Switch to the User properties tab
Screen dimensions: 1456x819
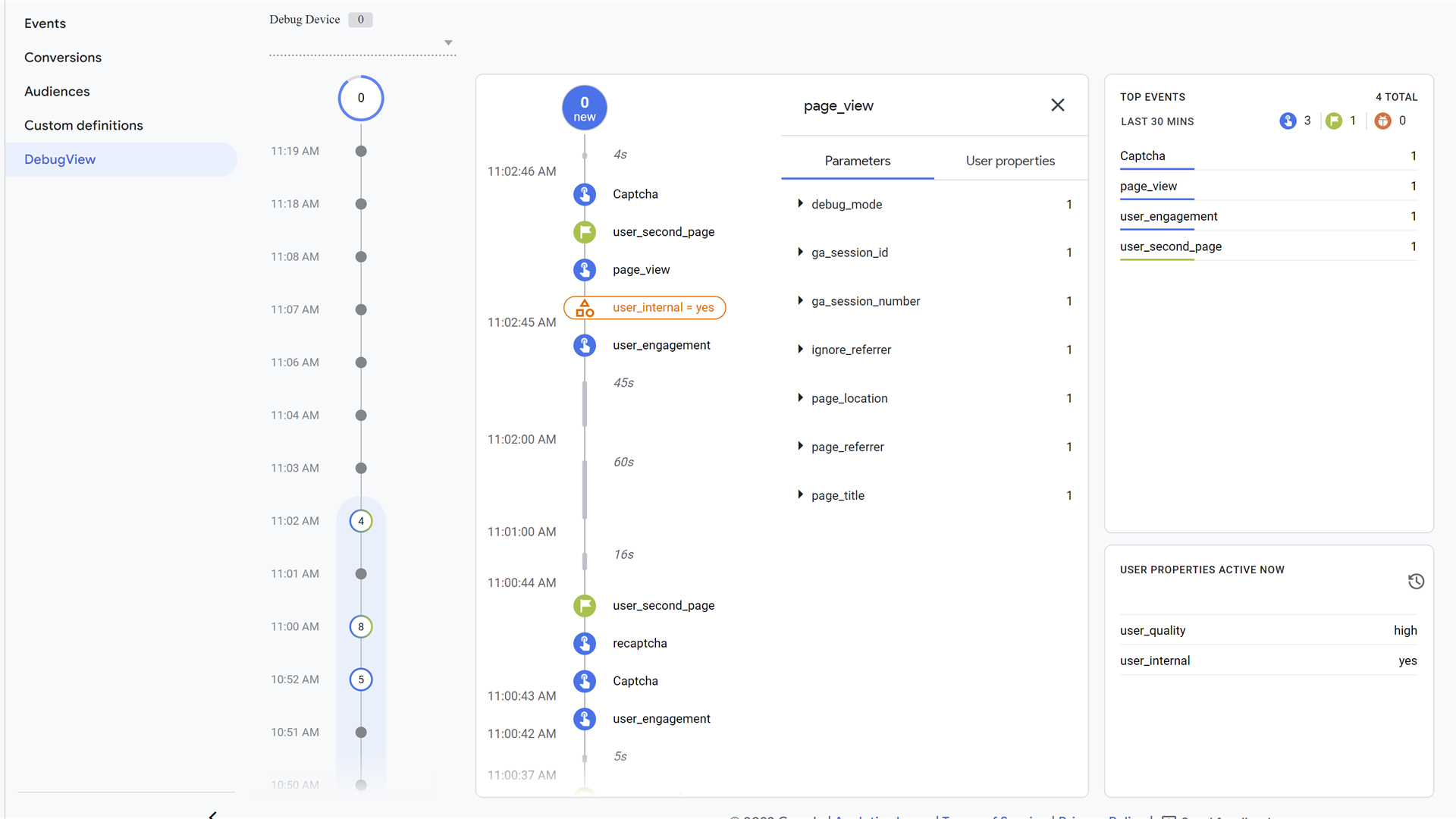(x=1010, y=161)
